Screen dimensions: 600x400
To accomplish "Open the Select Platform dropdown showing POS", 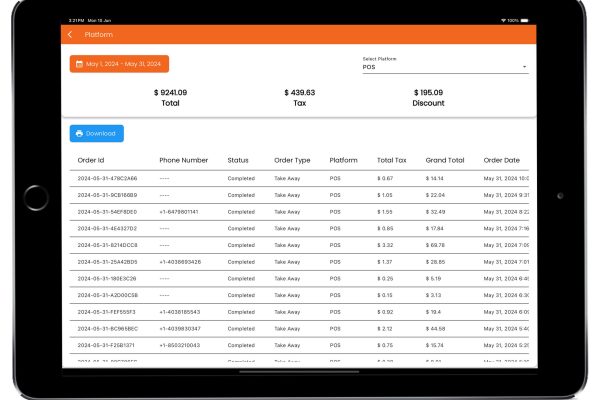I will 443,67.
